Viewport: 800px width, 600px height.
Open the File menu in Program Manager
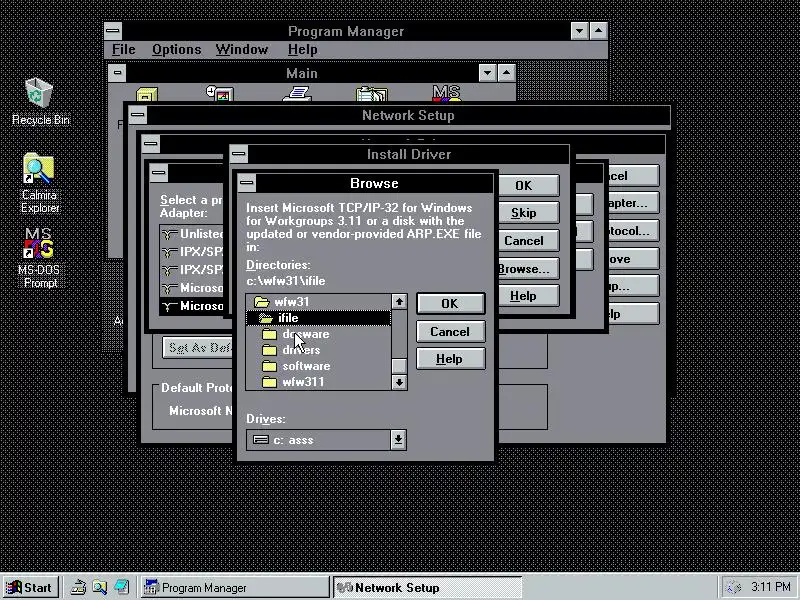(x=123, y=49)
